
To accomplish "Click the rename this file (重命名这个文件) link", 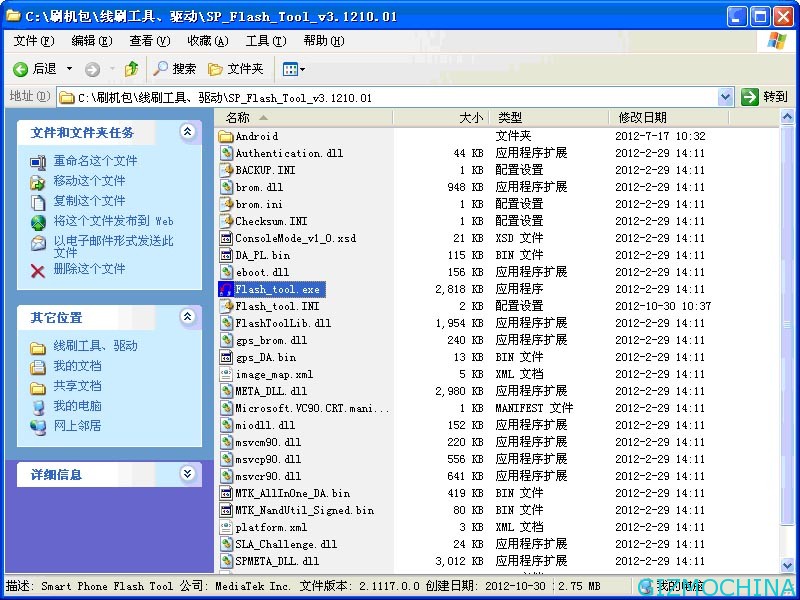I will tap(95, 161).
